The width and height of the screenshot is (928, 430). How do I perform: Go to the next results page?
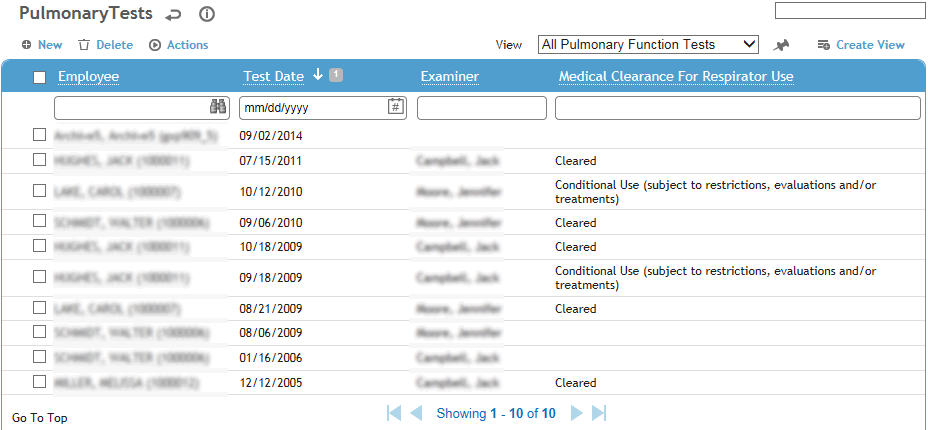pos(576,413)
